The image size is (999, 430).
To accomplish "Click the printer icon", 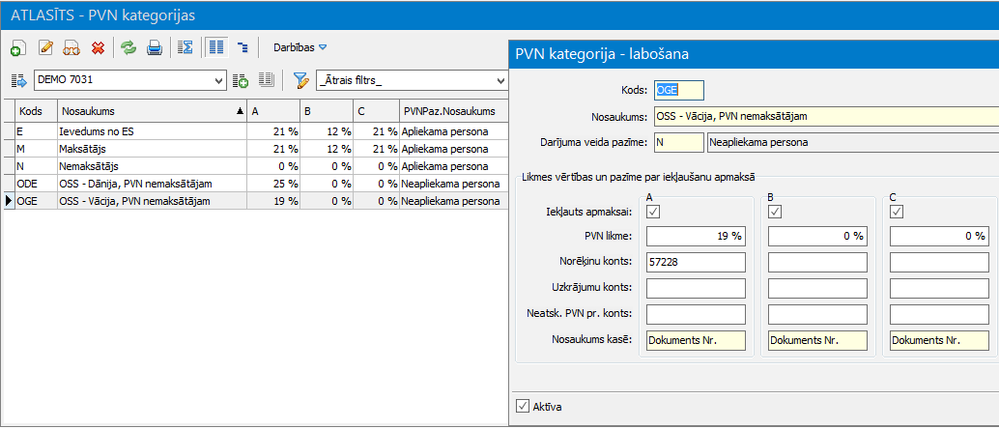I will (154, 47).
